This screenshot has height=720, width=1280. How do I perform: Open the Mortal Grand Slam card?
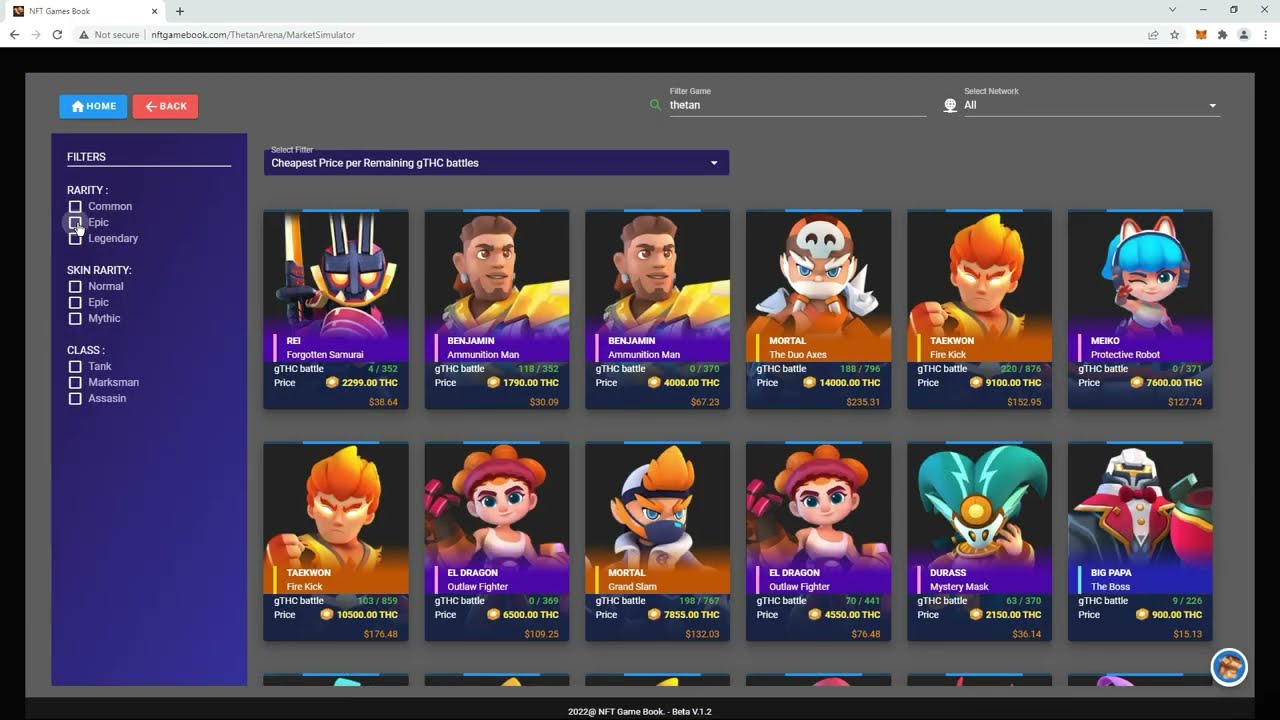coord(658,541)
